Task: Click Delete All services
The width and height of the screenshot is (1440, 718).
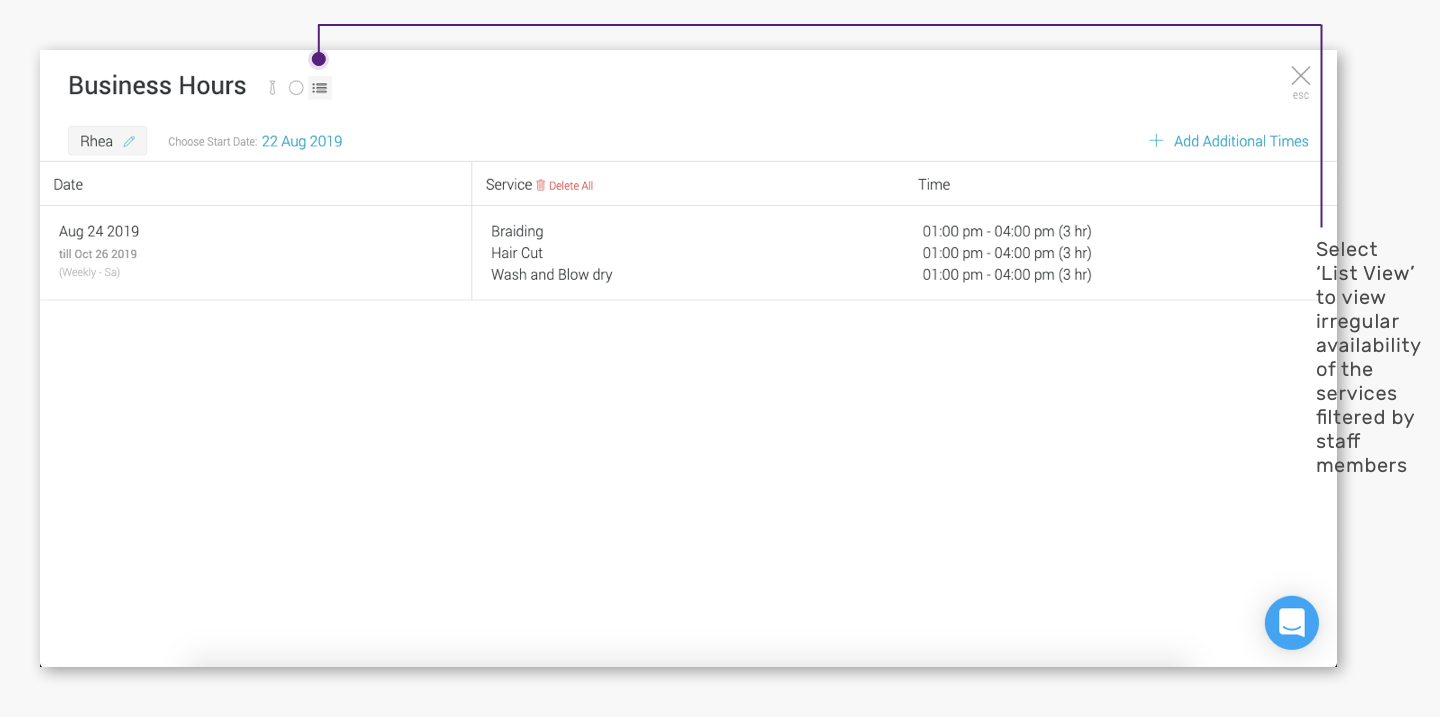Action: 565,186
